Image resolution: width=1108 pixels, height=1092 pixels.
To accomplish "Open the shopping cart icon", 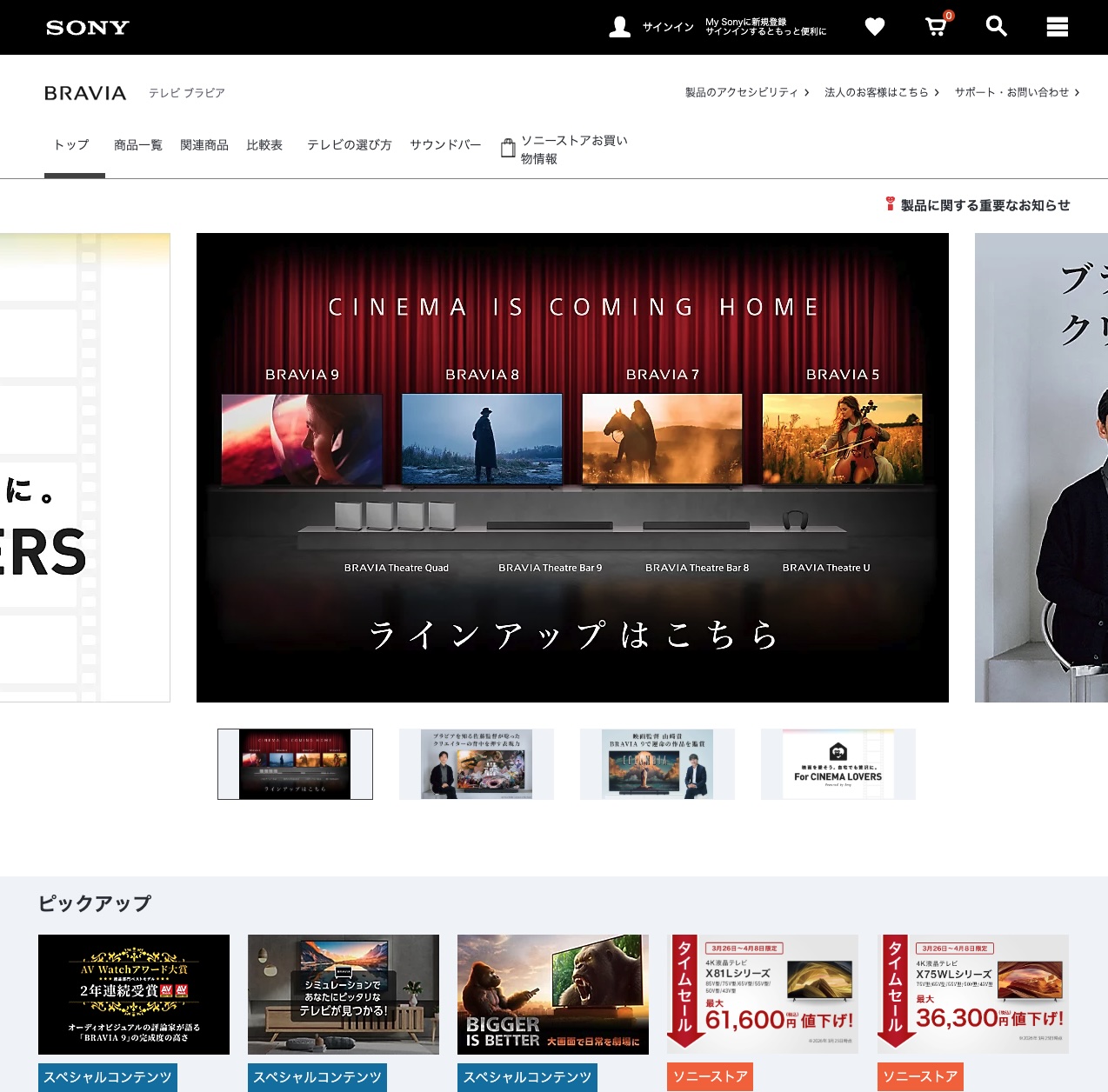I will pyautogui.click(x=936, y=27).
